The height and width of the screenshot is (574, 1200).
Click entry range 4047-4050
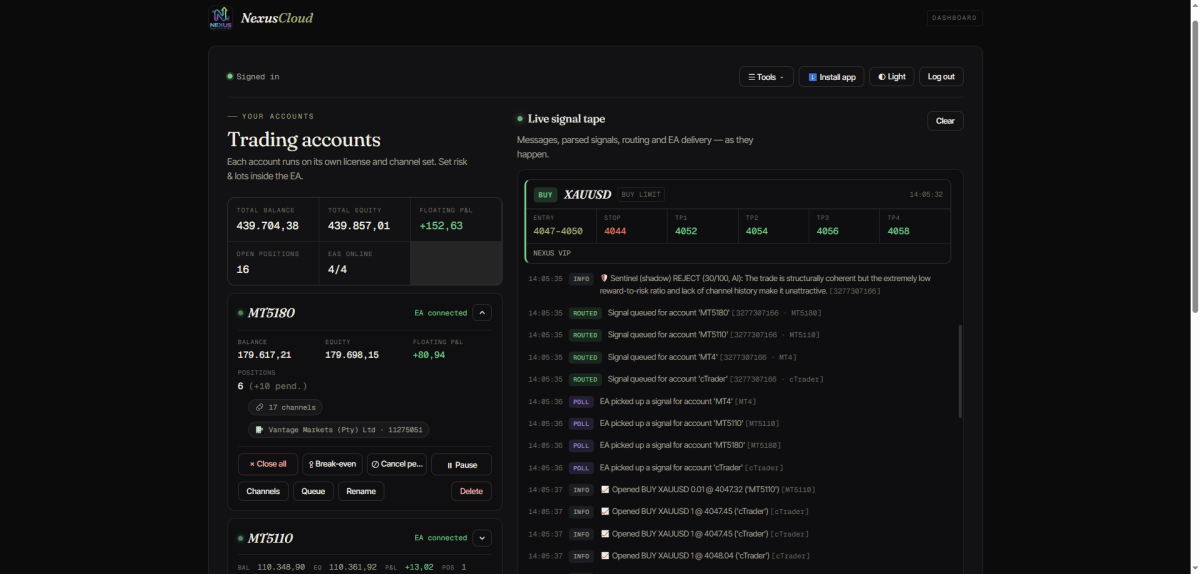[558, 231]
